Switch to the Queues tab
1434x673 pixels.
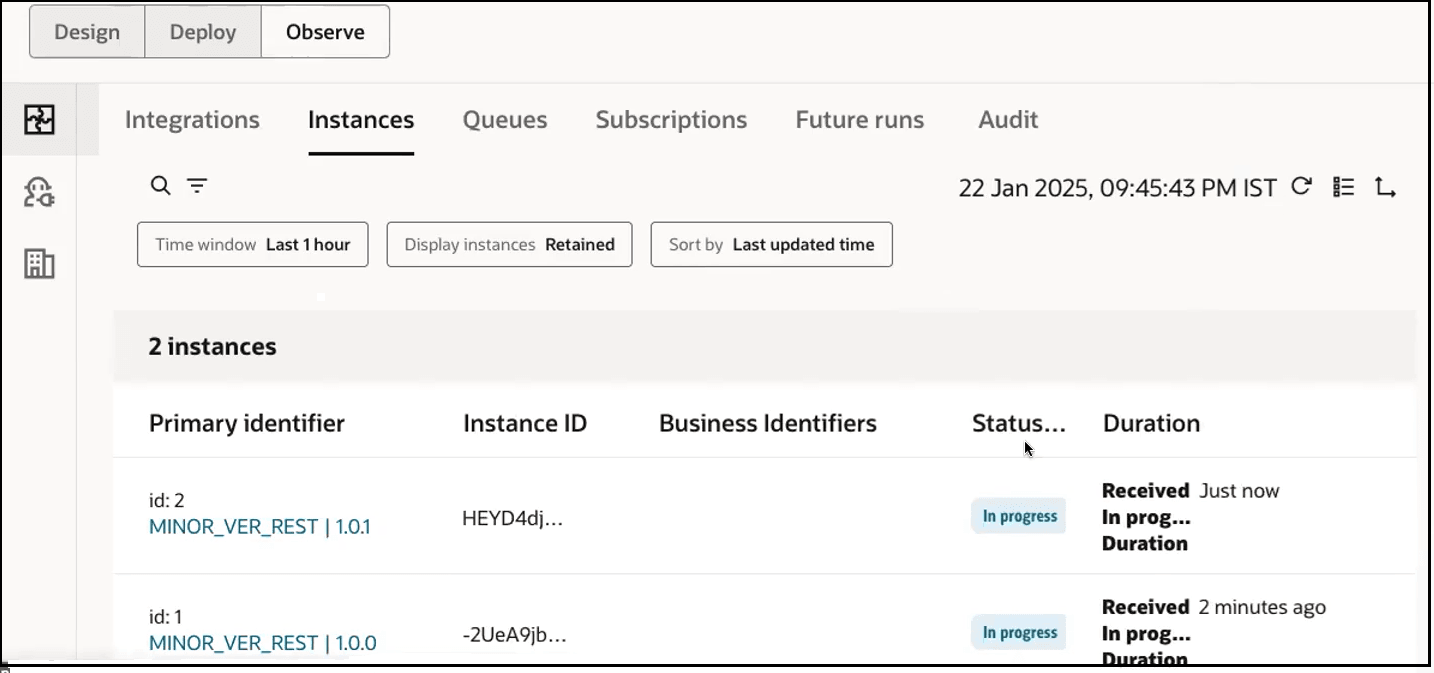504,119
